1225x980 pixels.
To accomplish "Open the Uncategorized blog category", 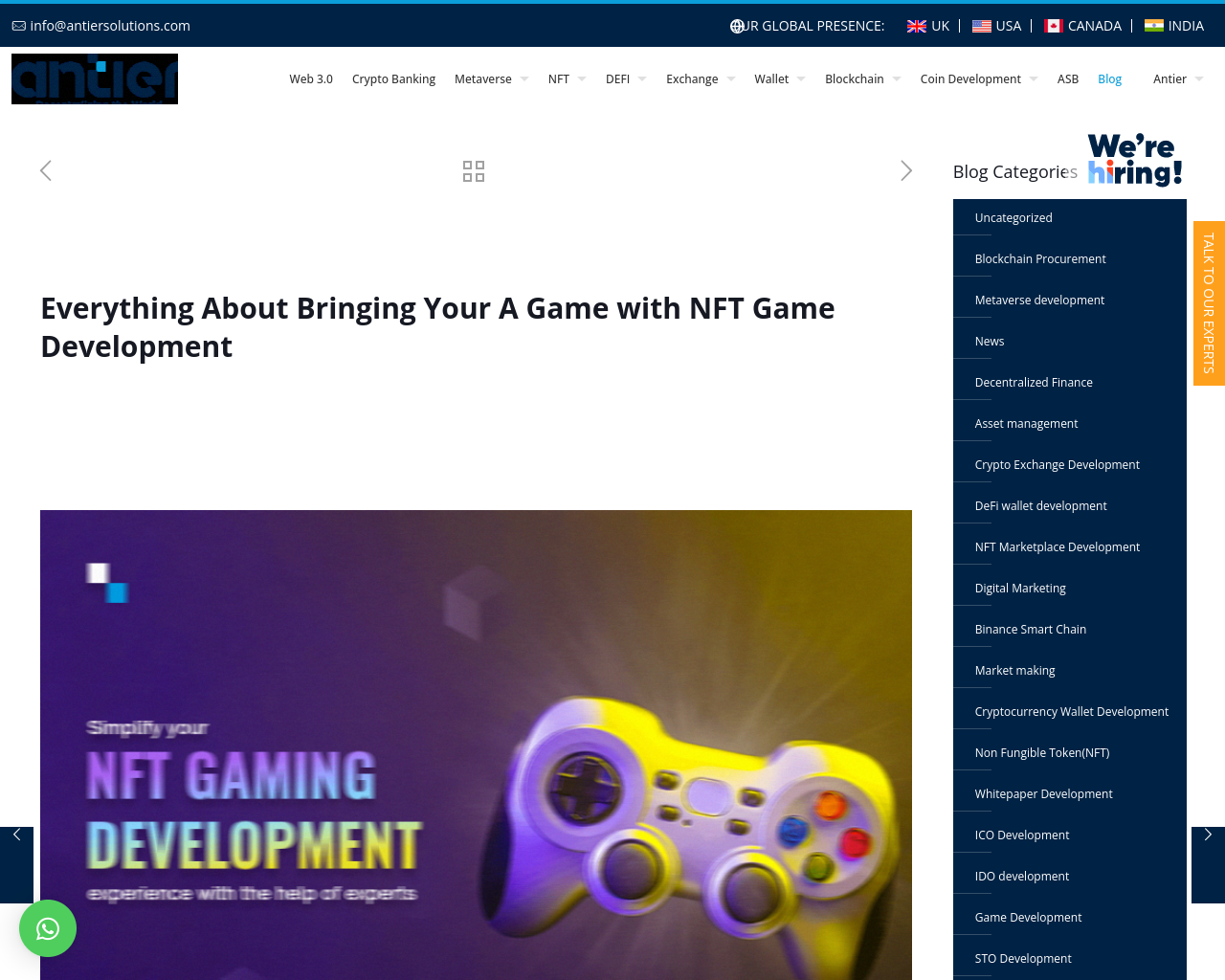I will (1013, 218).
